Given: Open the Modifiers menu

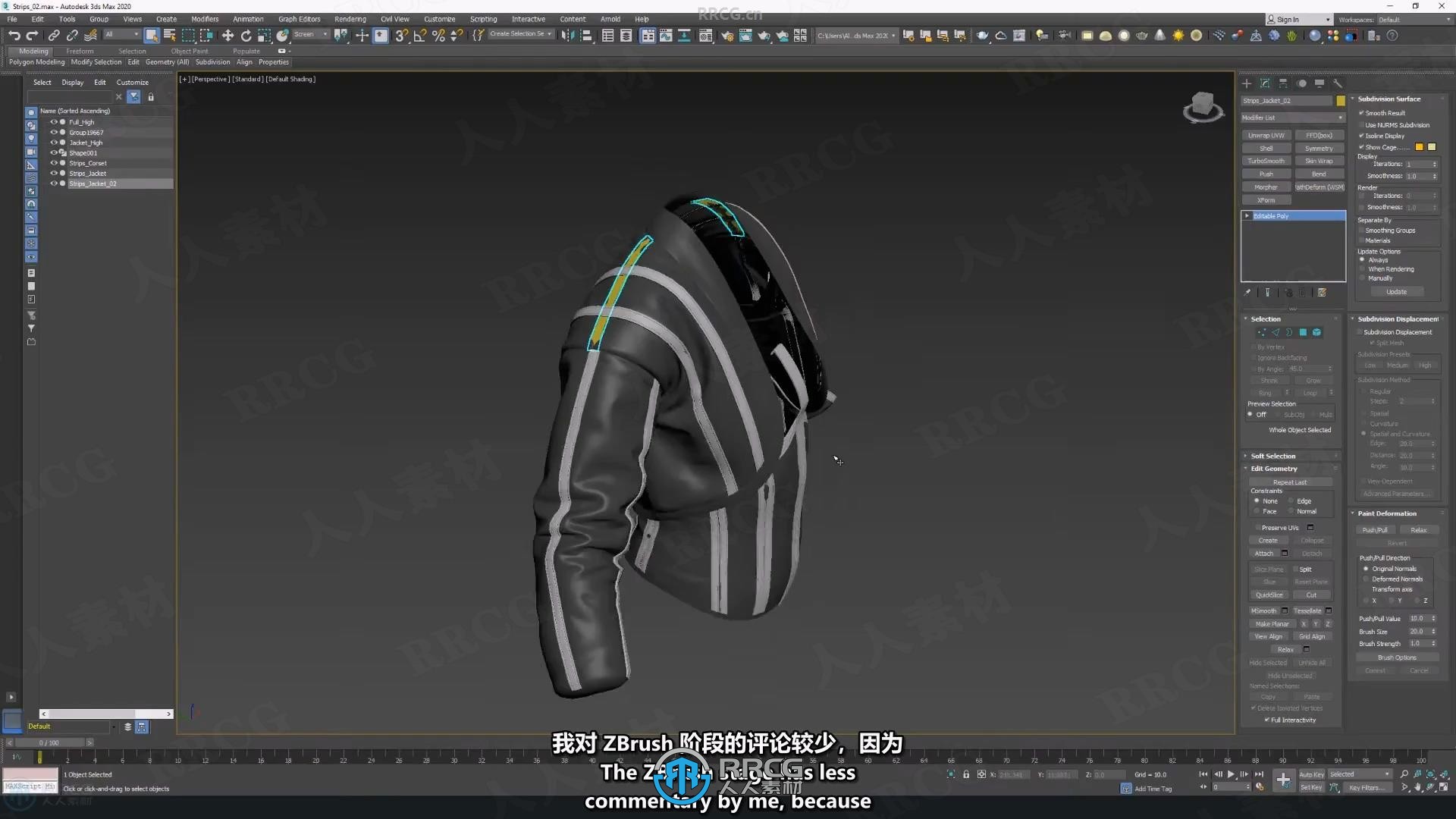Looking at the screenshot, I should [x=205, y=20].
